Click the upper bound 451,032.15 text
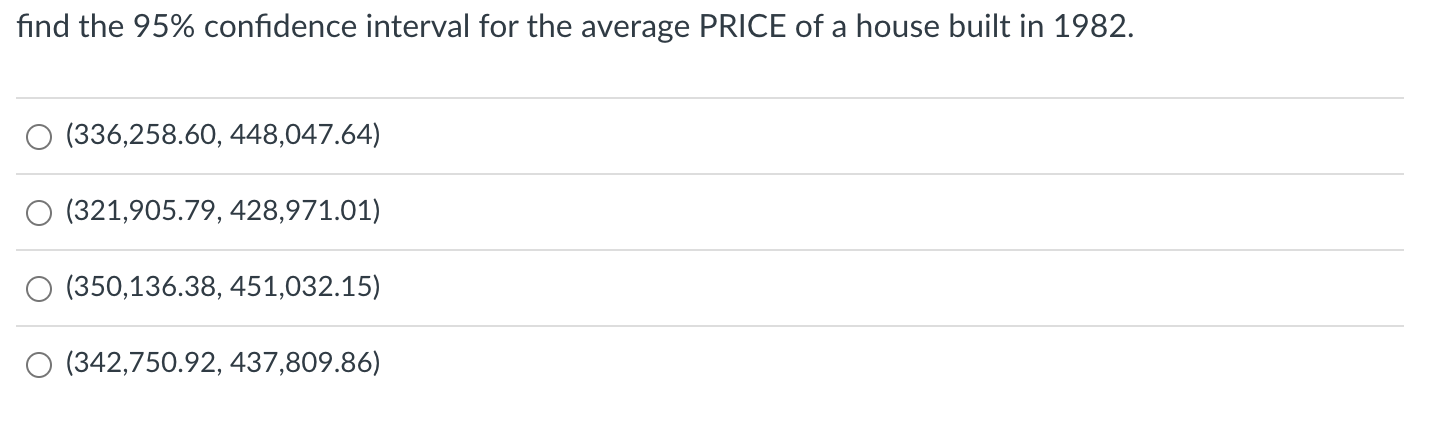Image resolution: width=1438 pixels, height=436 pixels. 304,288
